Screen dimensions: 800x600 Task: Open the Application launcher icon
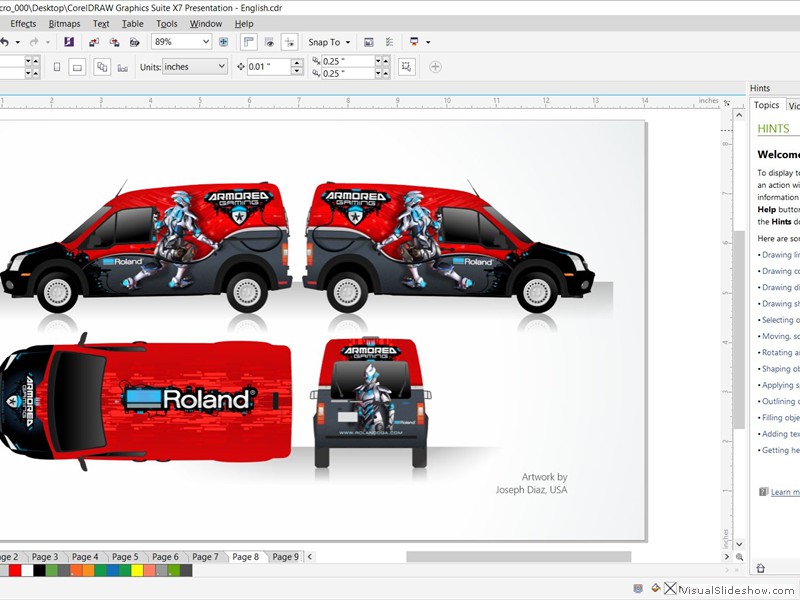pos(414,42)
